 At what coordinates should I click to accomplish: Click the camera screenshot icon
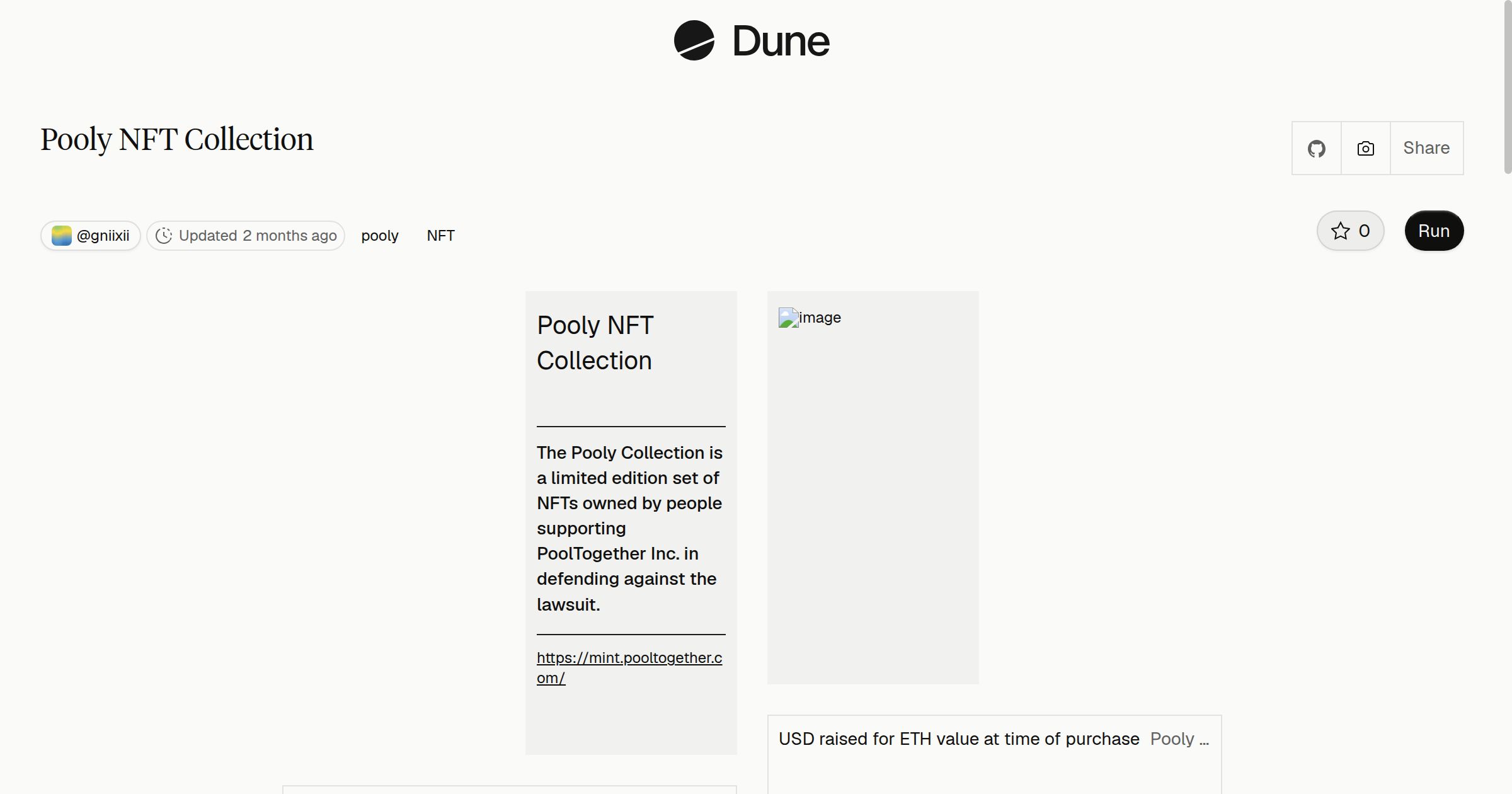pos(1365,148)
